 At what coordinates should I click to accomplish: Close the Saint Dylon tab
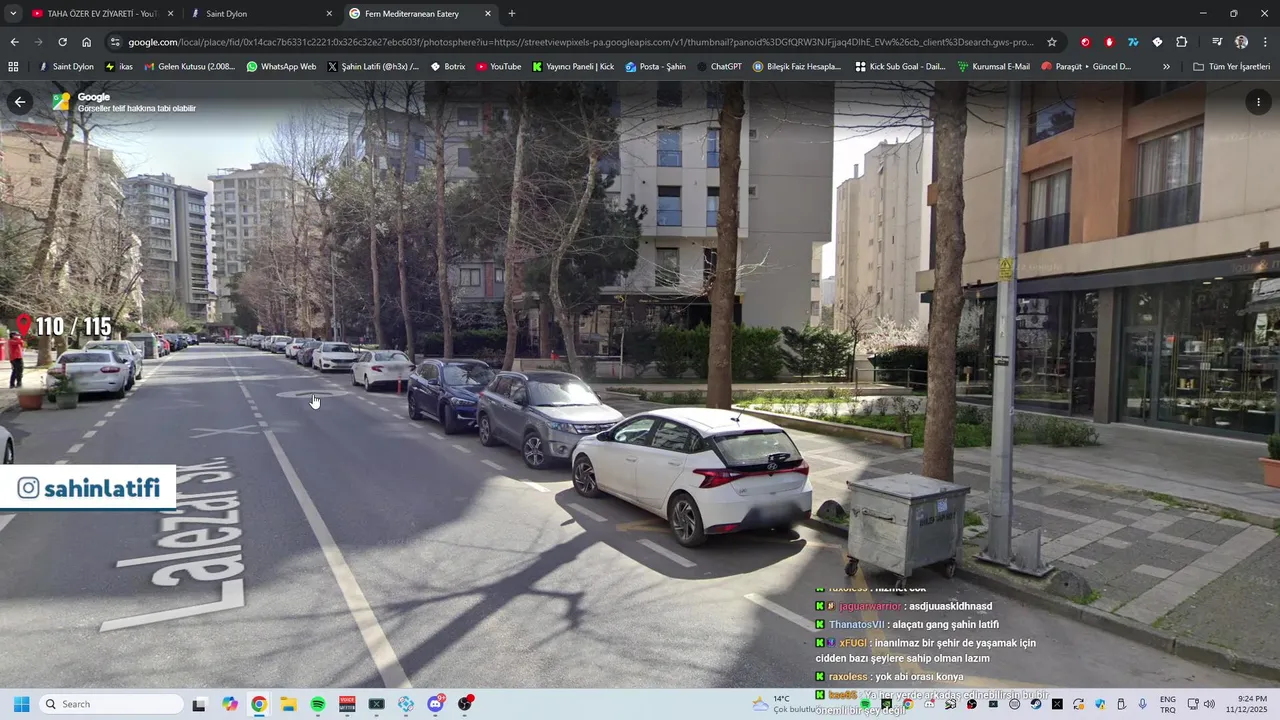[329, 14]
